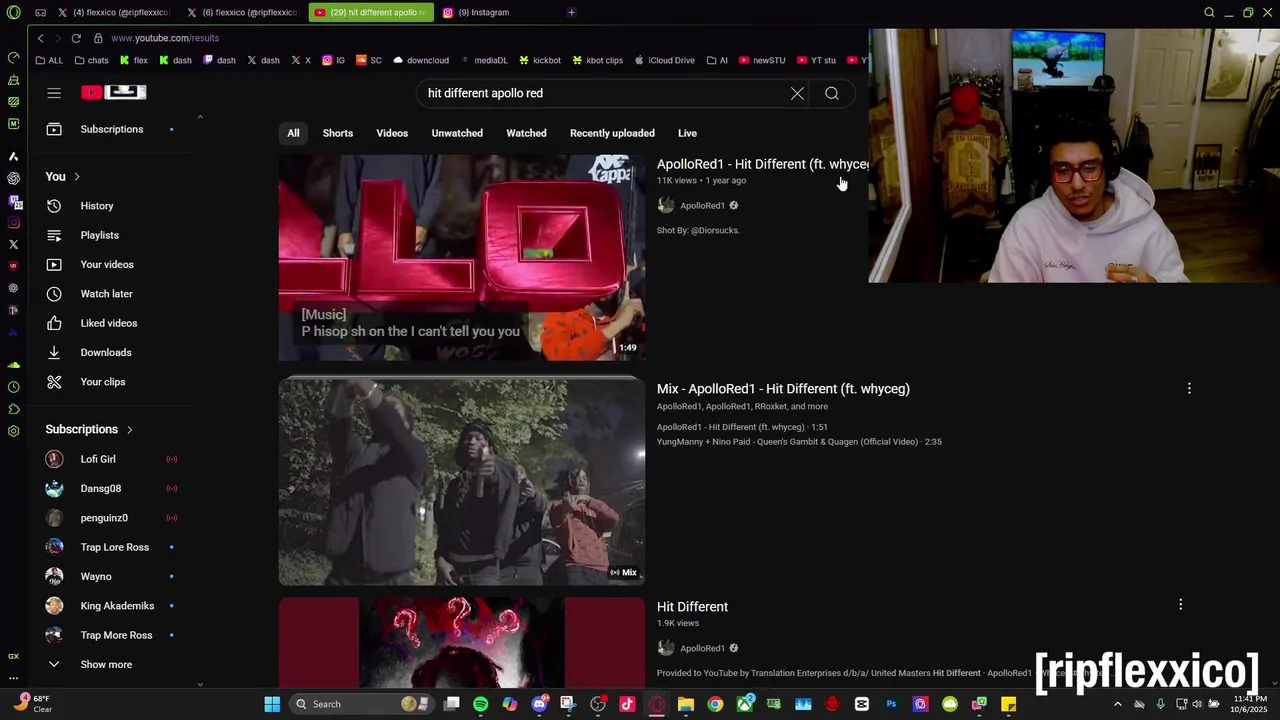Open the Opera menu logo

(x=13, y=13)
